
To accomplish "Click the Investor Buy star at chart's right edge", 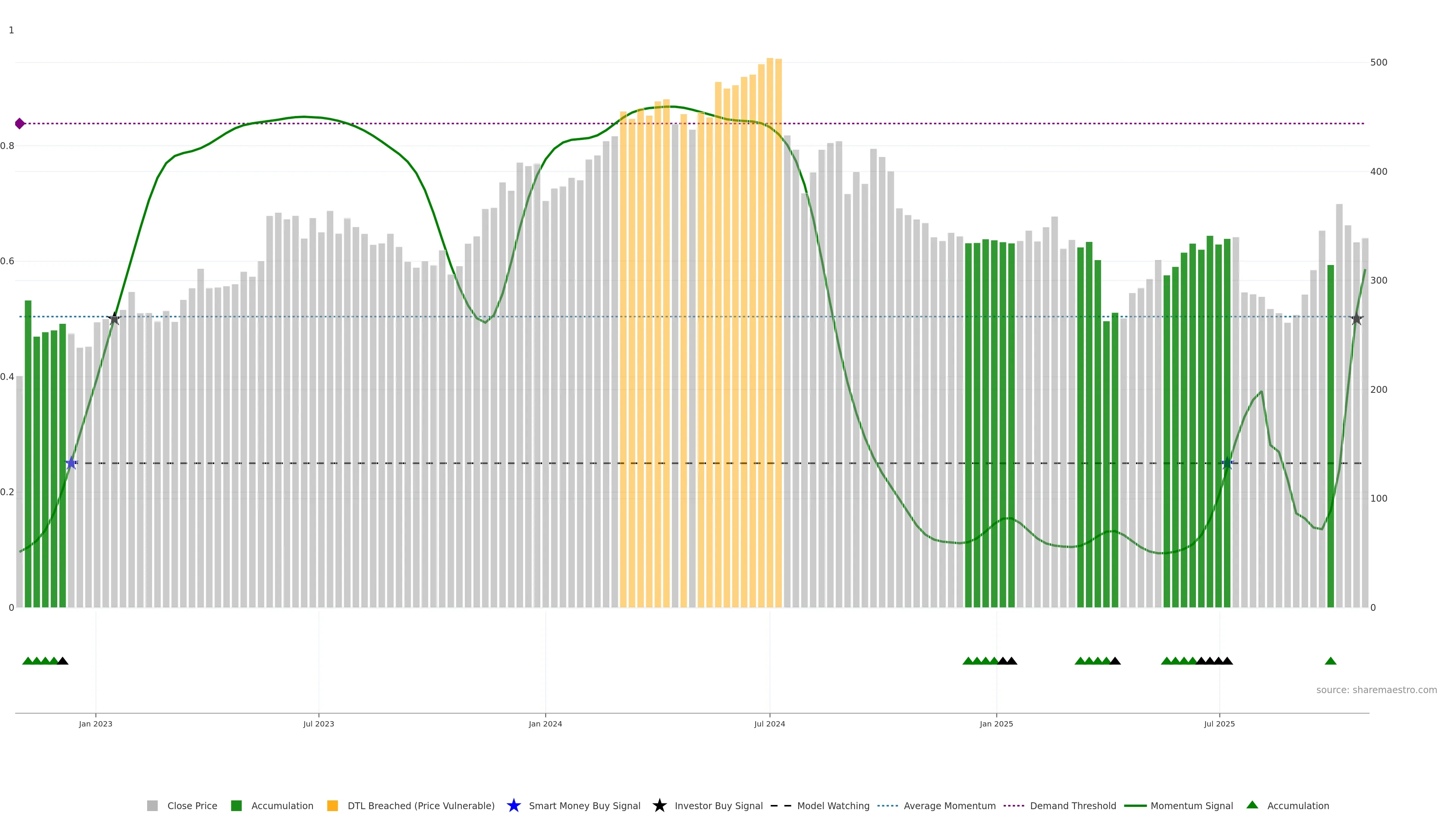I will point(1356,319).
